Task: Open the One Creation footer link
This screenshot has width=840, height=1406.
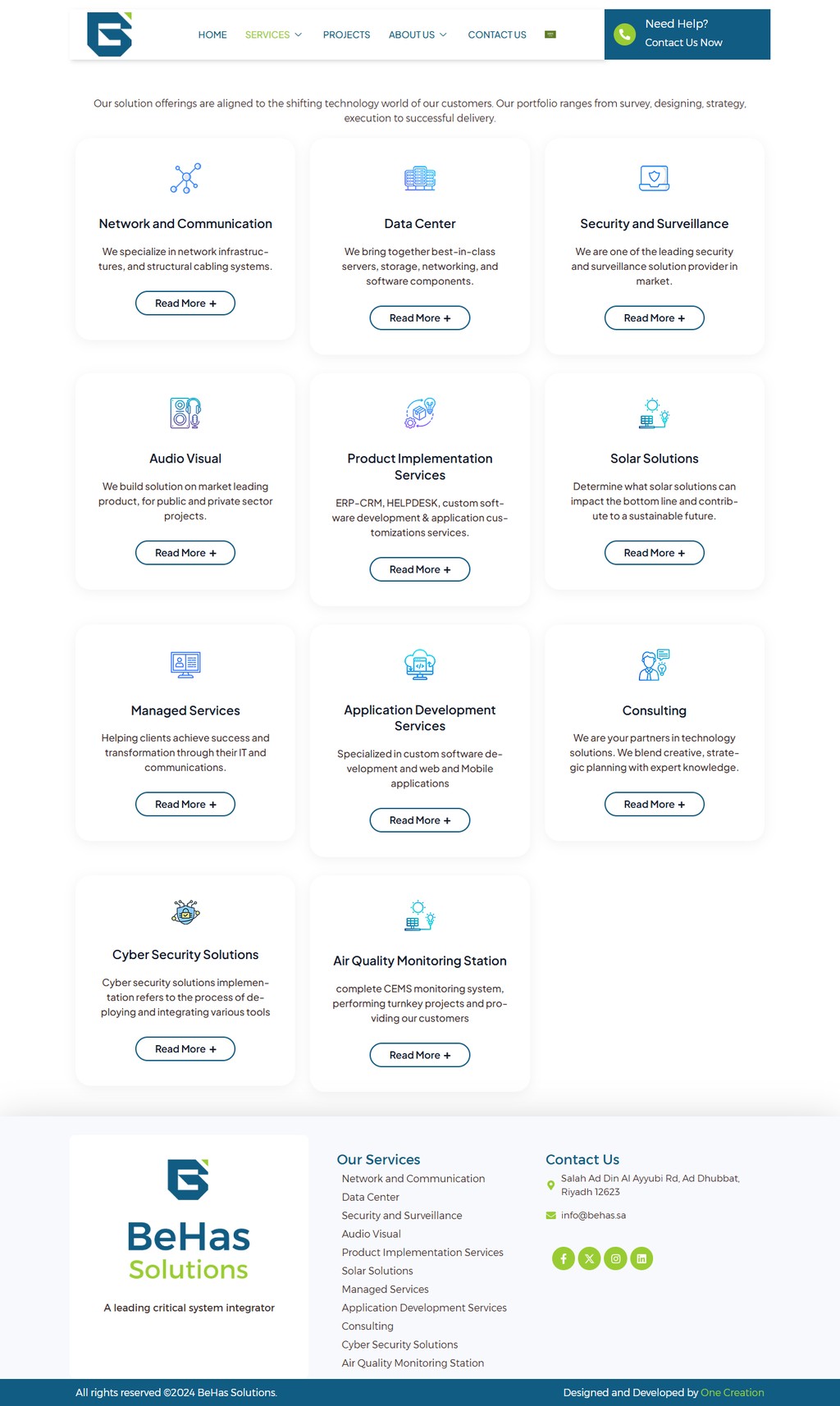Action: coord(732,1392)
